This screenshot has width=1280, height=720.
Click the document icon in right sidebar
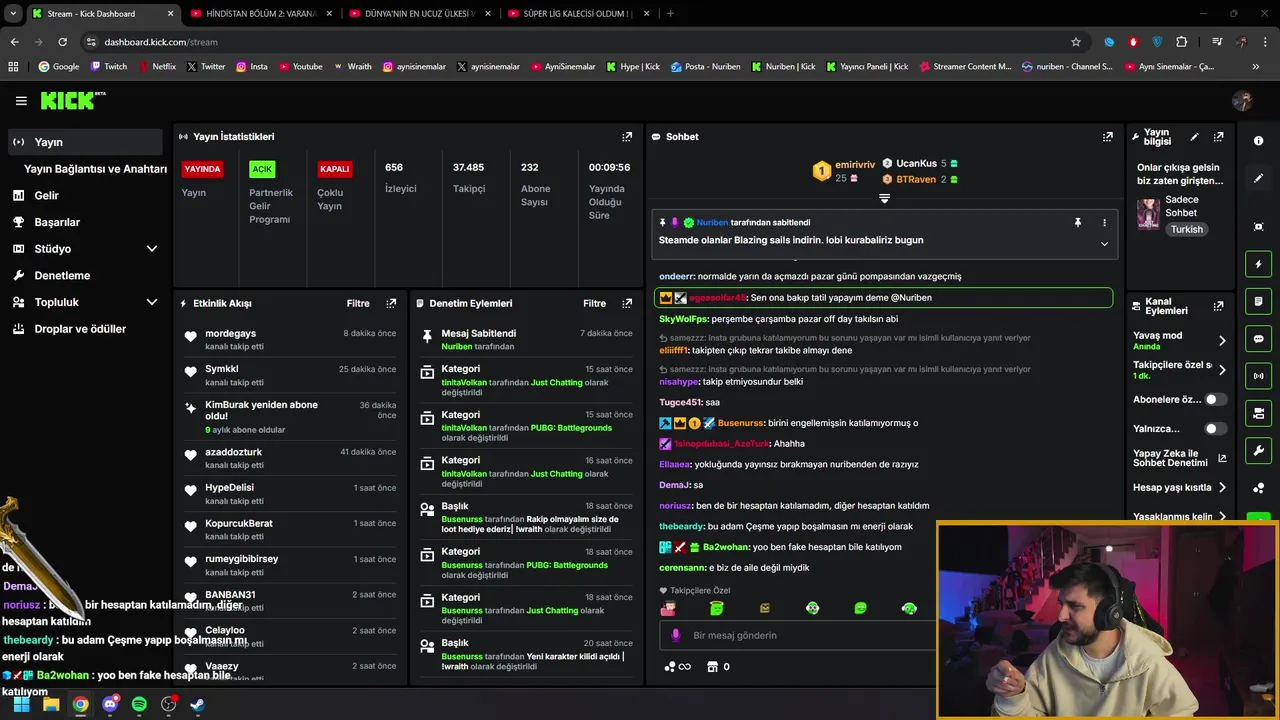point(1259,301)
